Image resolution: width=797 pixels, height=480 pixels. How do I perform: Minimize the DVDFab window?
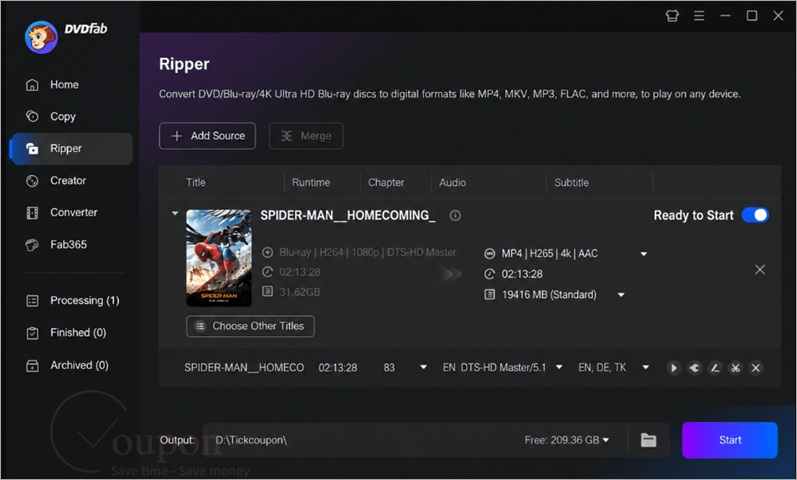click(725, 16)
